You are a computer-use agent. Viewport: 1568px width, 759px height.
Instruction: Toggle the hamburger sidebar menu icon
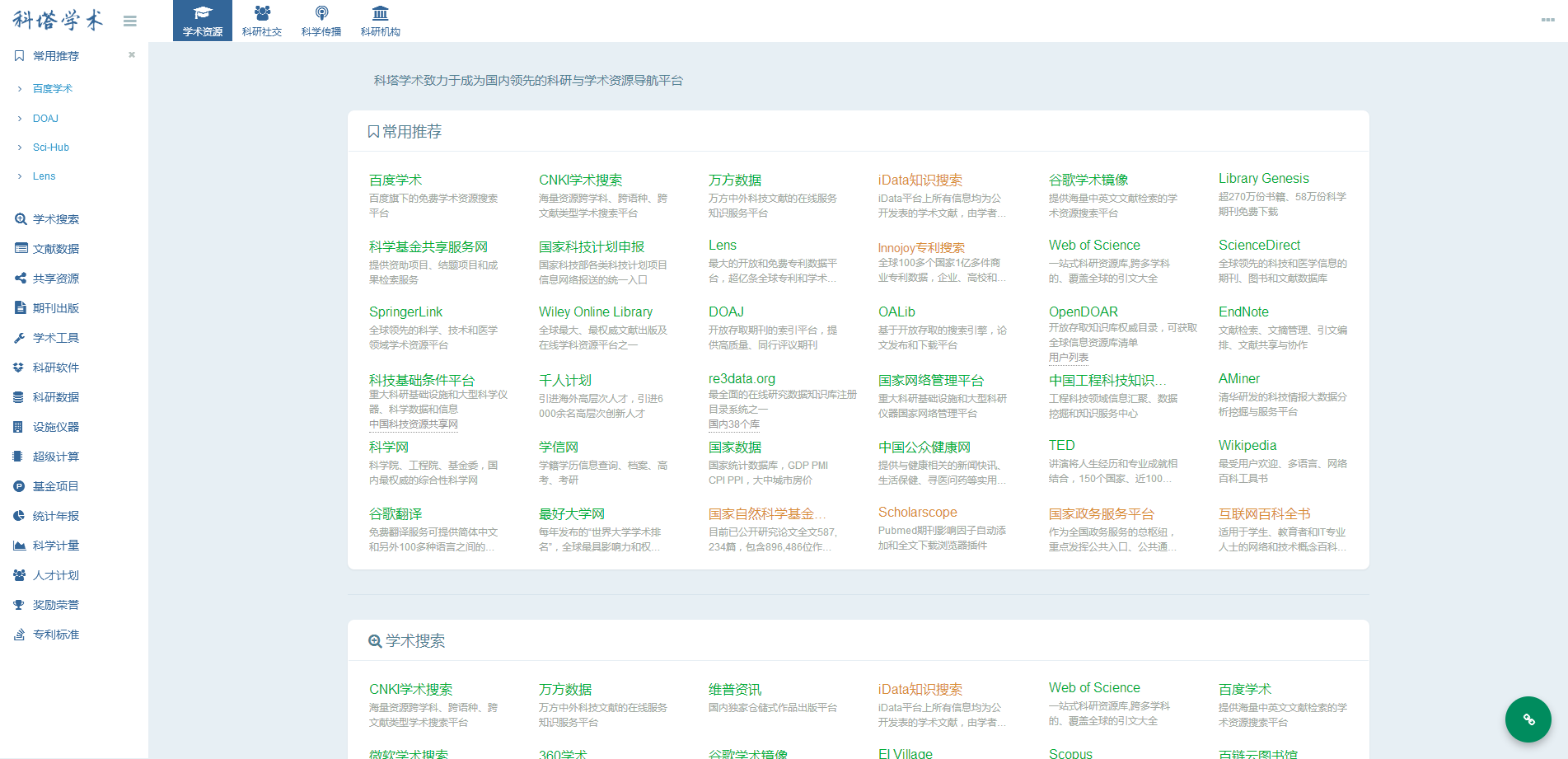coord(130,21)
